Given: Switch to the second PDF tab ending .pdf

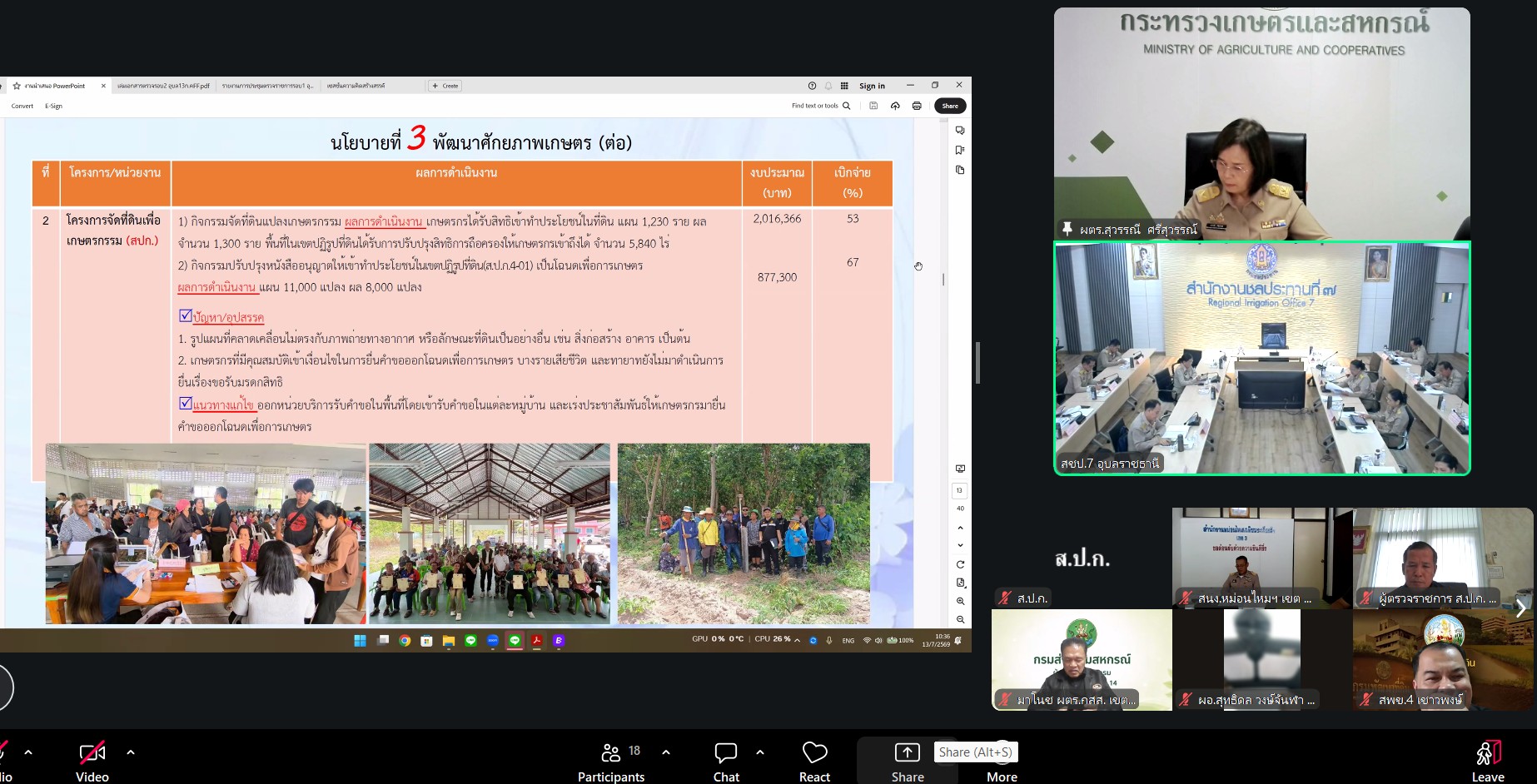Looking at the screenshot, I should pos(163,86).
